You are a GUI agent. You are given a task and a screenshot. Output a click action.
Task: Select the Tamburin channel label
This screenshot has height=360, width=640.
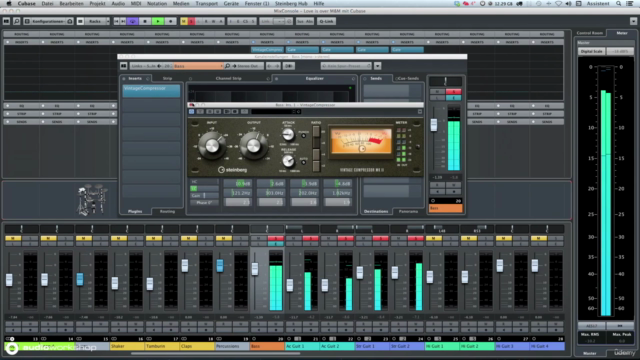[x=162, y=346]
